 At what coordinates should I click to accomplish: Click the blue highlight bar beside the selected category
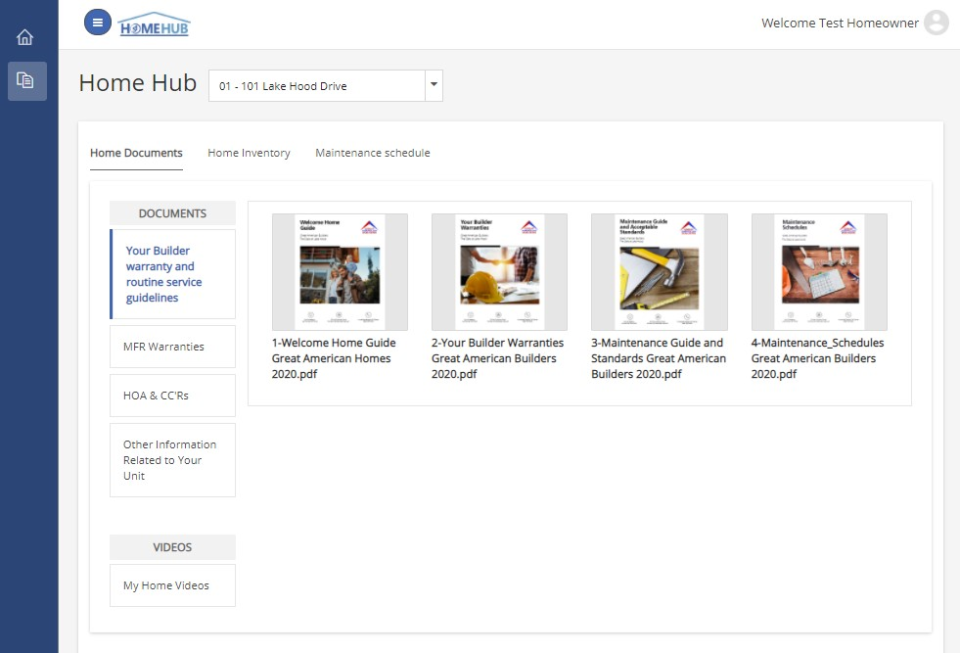[x=112, y=275]
